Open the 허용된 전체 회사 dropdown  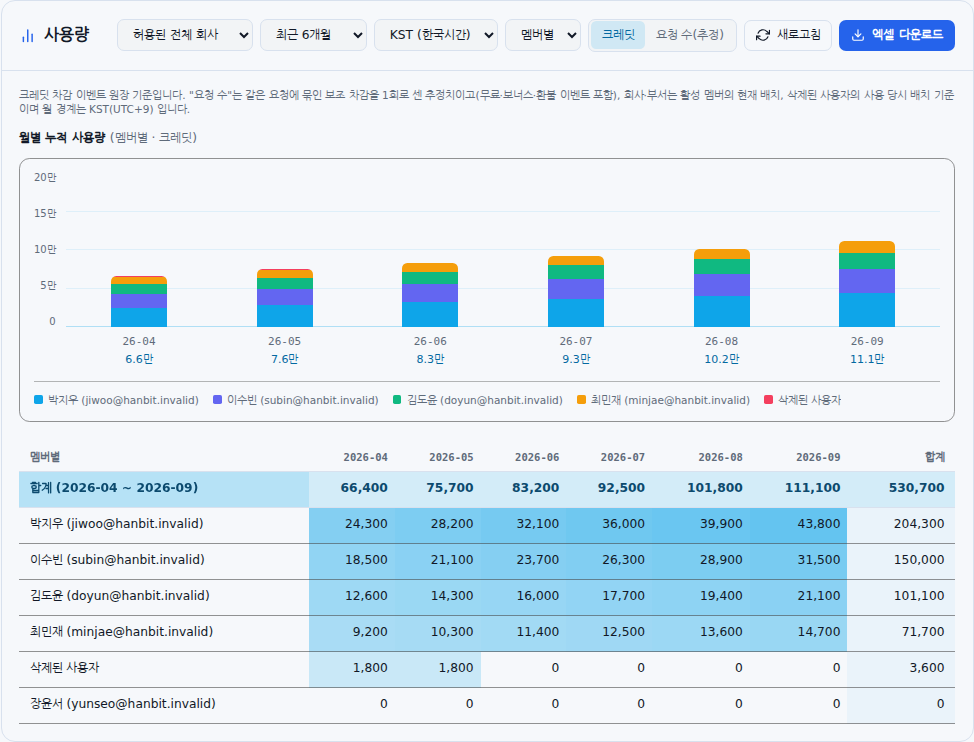tap(185, 35)
